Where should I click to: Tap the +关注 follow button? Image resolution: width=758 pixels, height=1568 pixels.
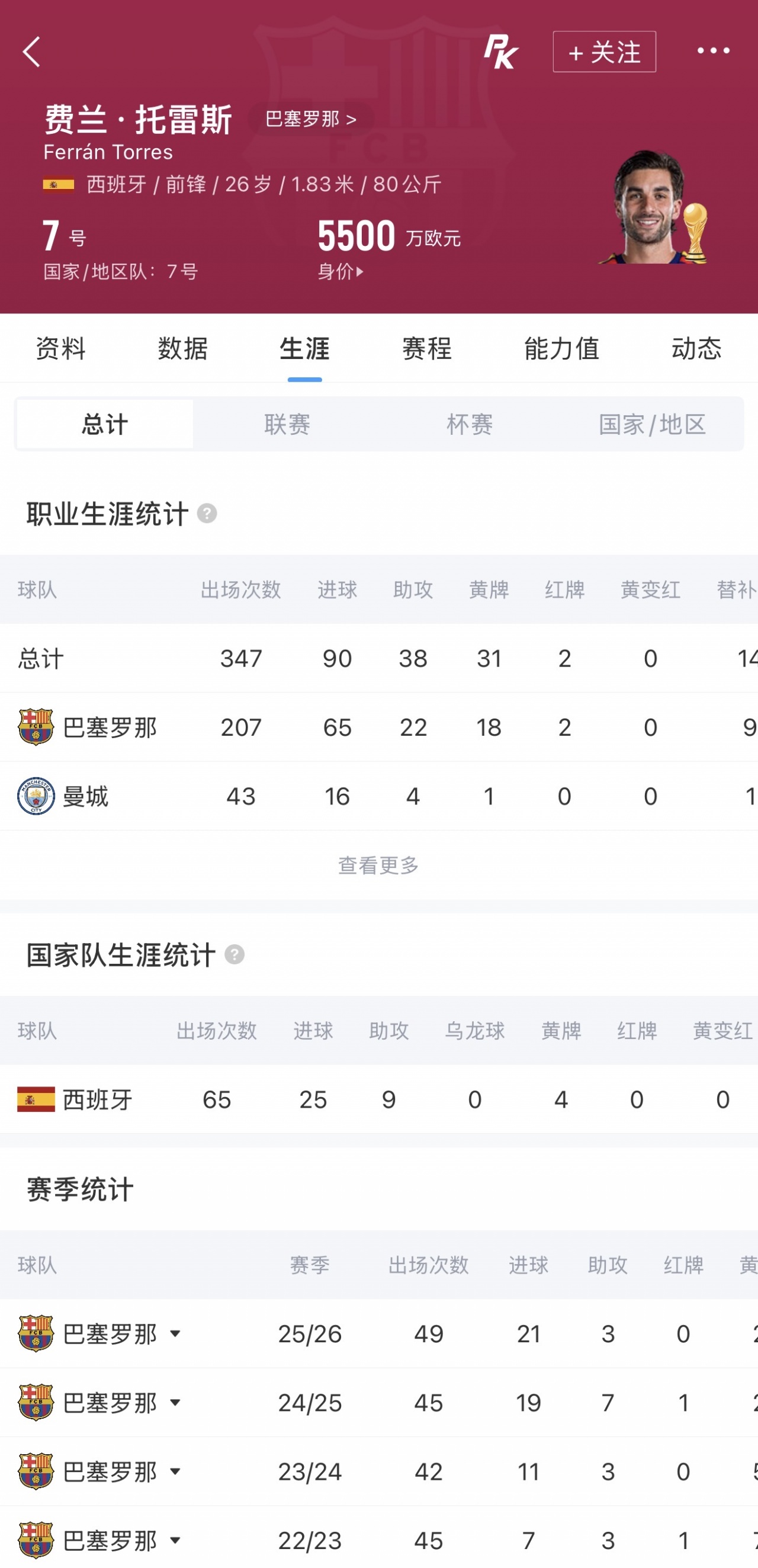[x=604, y=52]
